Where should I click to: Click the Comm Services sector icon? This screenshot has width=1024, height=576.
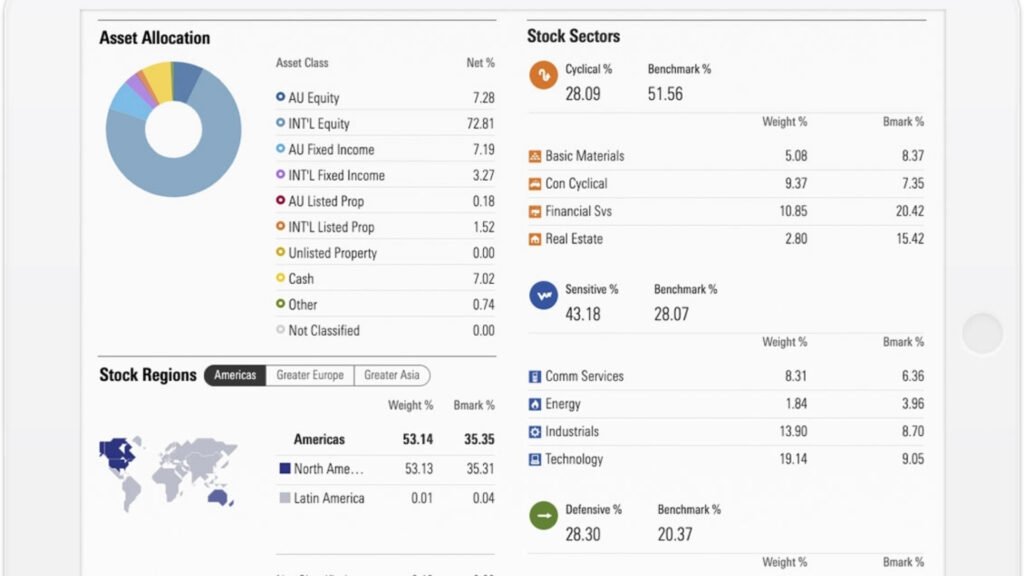535,377
